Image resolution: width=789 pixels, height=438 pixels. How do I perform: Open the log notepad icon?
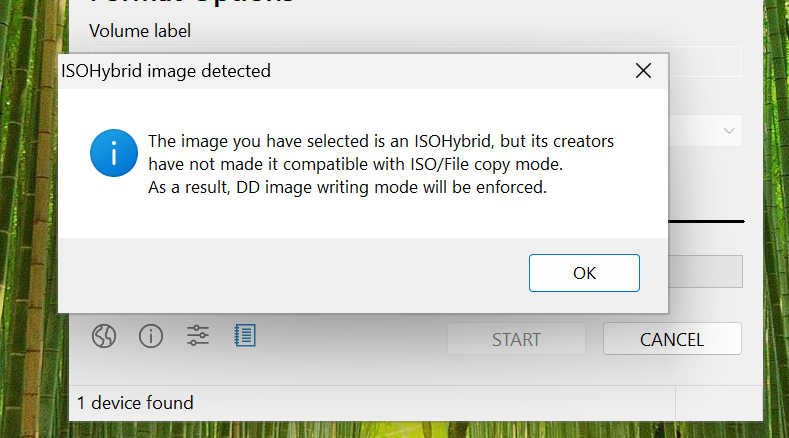(x=245, y=335)
